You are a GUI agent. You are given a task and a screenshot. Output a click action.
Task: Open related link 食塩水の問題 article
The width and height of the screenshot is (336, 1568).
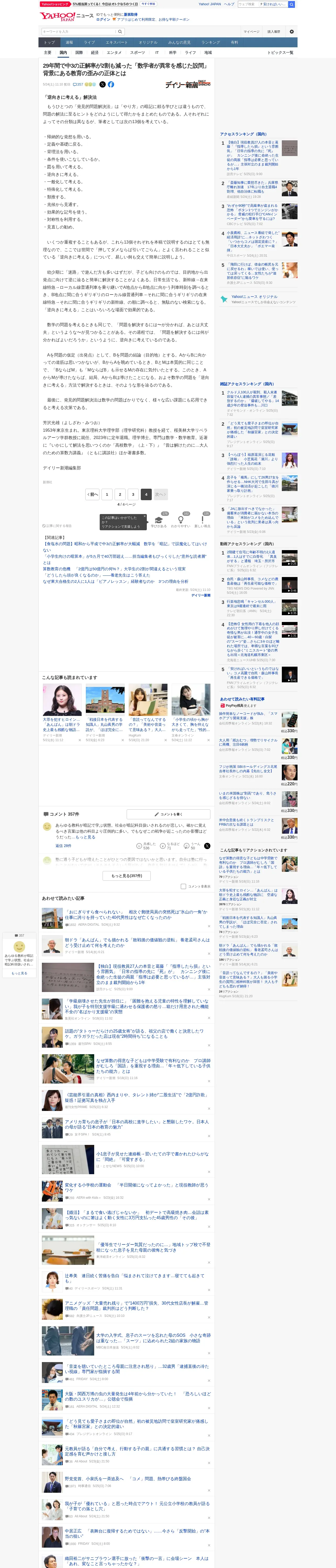[x=125, y=547]
